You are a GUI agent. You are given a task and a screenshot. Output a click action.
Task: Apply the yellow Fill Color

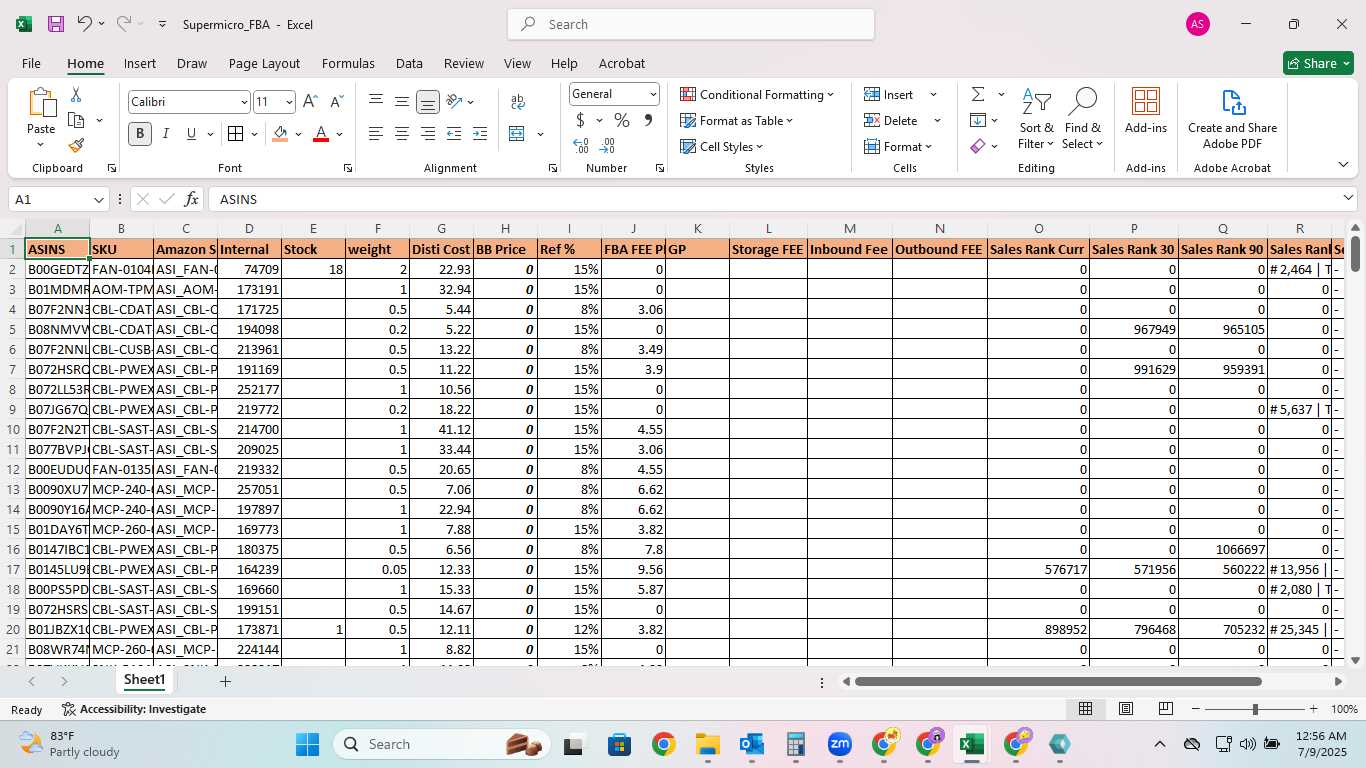coord(280,134)
